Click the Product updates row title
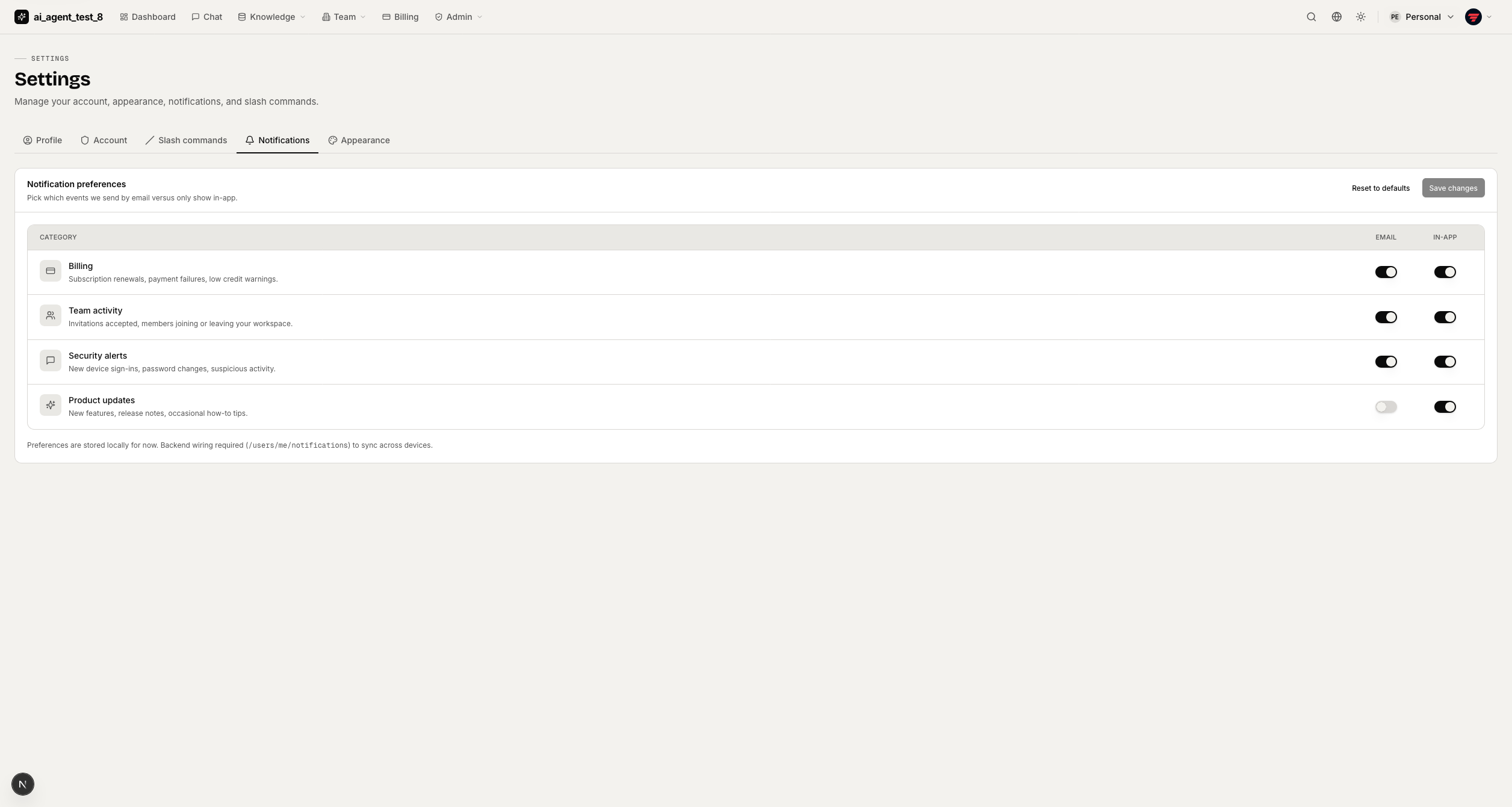The height and width of the screenshot is (807, 1512). [102, 400]
